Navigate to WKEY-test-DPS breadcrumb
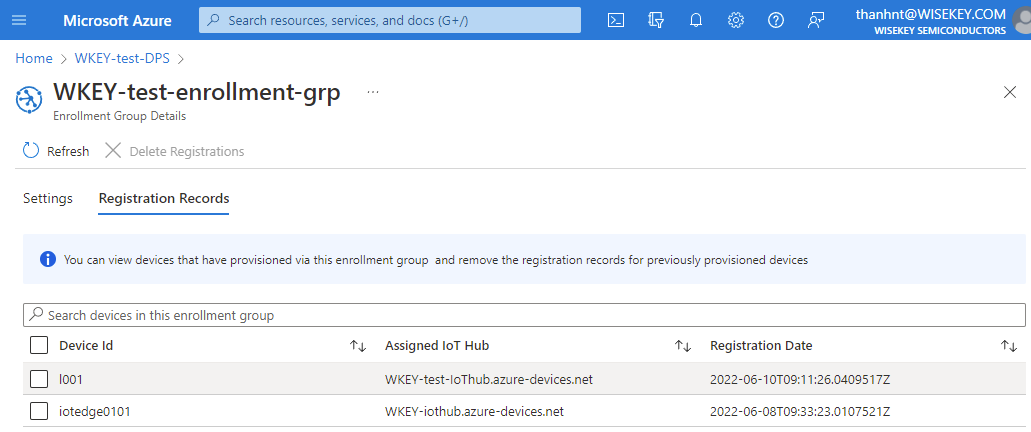 [x=121, y=58]
